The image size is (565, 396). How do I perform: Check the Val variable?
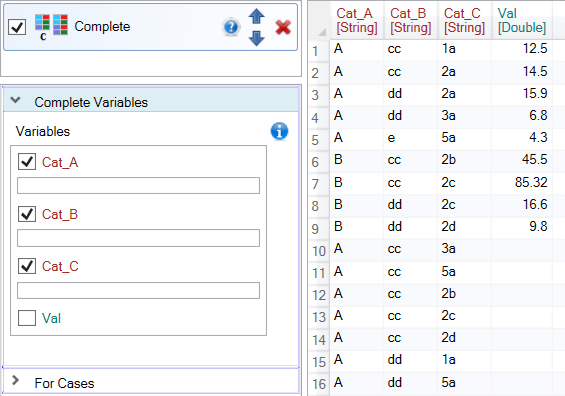(x=27, y=318)
